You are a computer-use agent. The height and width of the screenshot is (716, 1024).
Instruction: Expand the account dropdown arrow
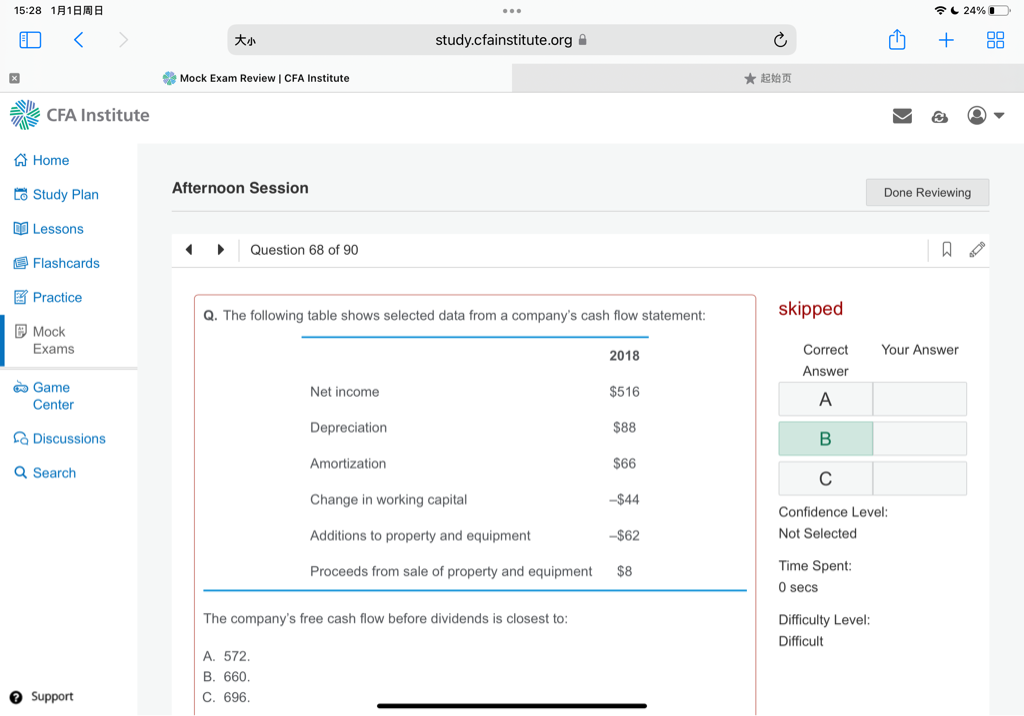click(x=999, y=116)
